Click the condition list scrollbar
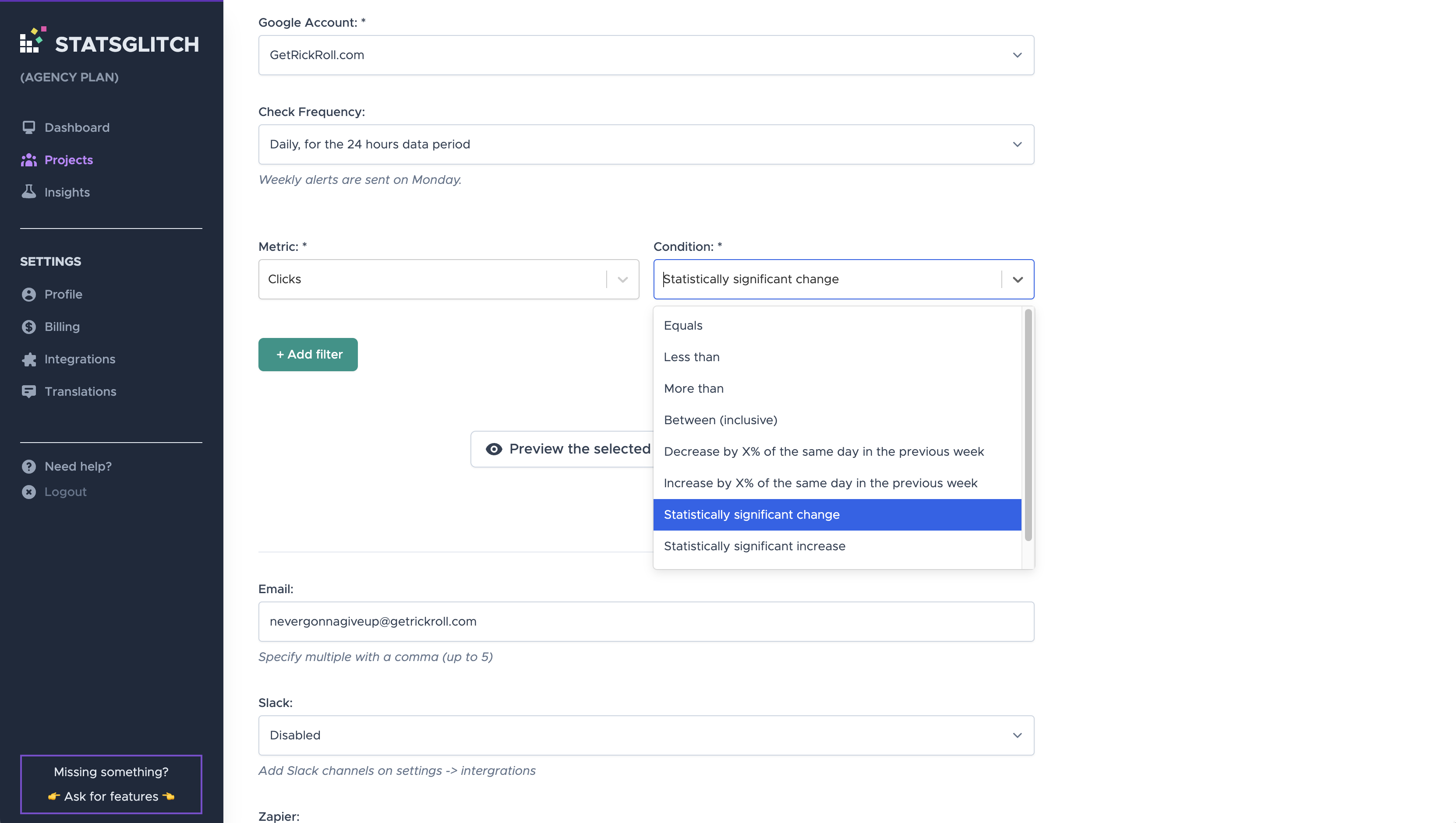This screenshot has width=1456, height=823. (1028, 425)
